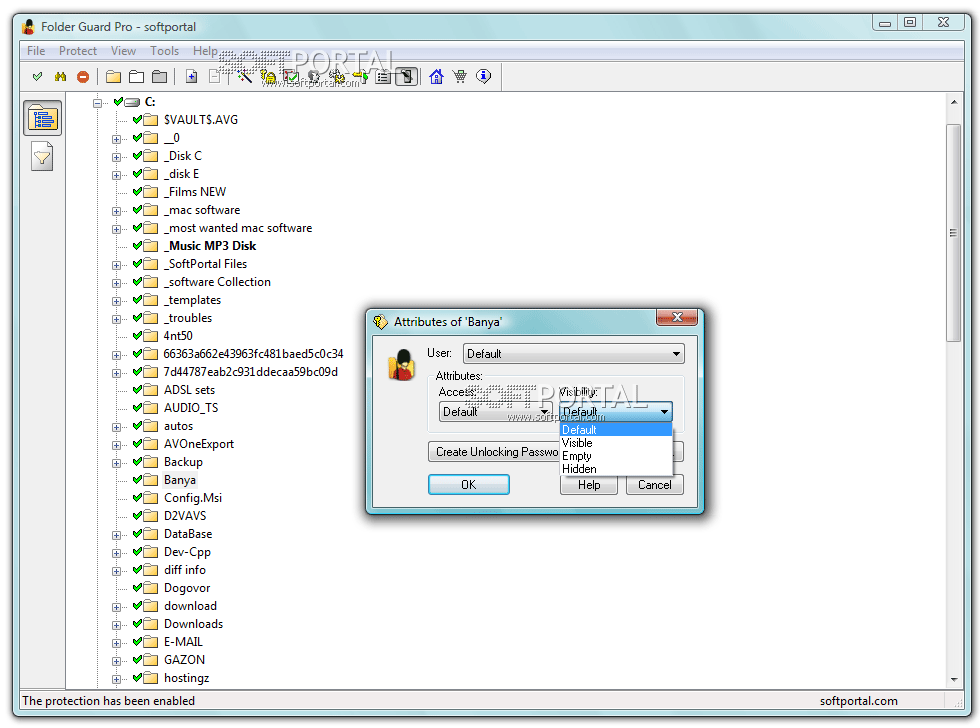The image size is (980, 728).
Task: Click the drive icon beside C:
Action: tap(132, 102)
